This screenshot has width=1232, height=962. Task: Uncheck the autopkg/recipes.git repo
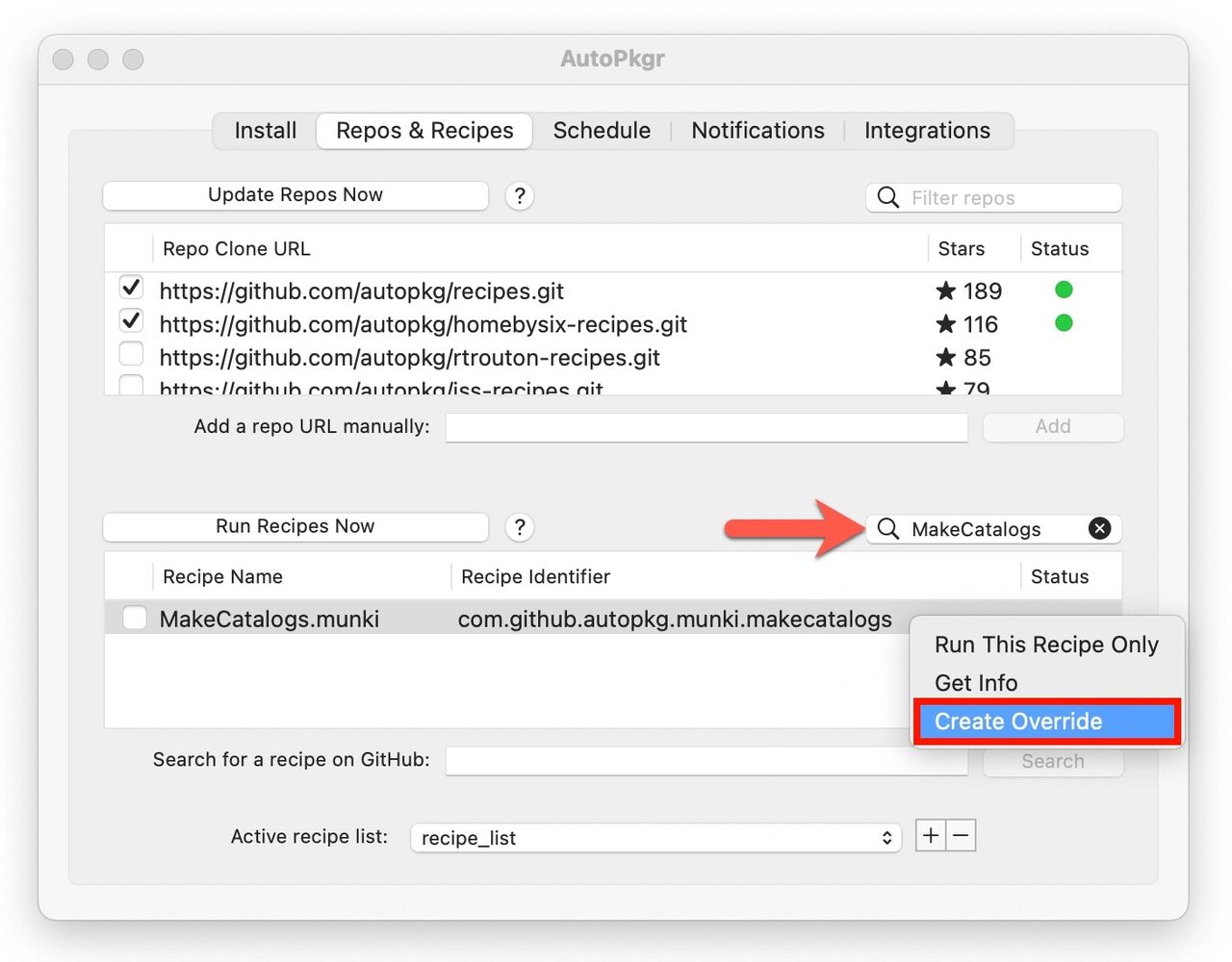131,288
